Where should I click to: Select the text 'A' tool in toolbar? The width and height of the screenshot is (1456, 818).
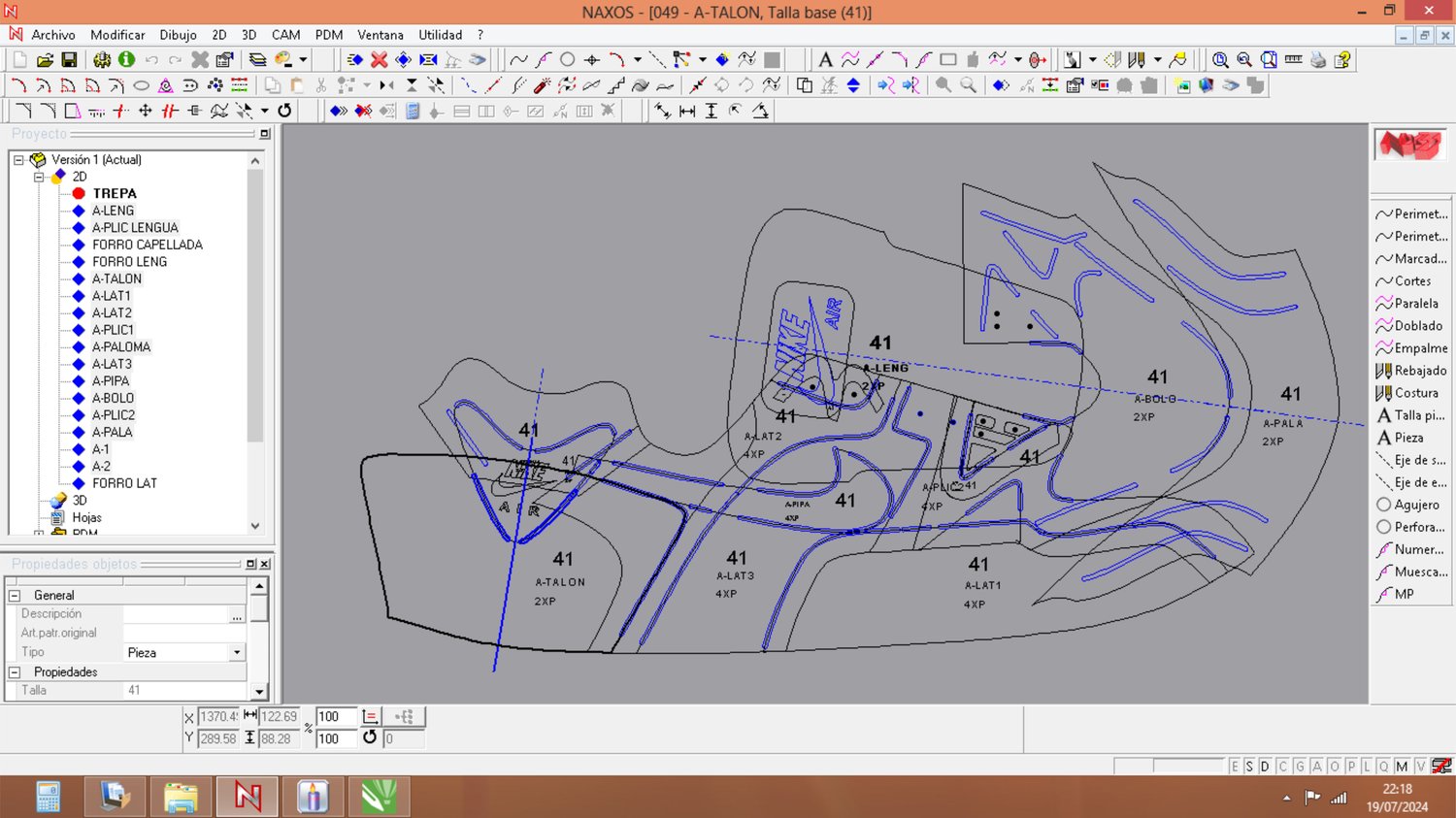pyautogui.click(x=825, y=60)
